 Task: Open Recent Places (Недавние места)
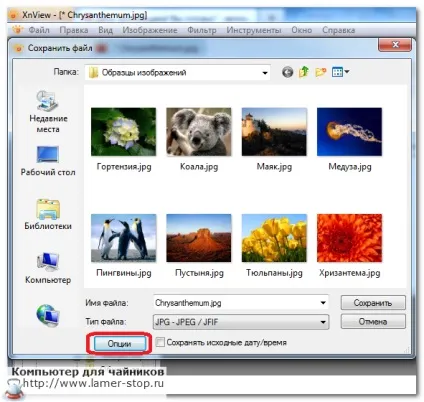pos(48,112)
